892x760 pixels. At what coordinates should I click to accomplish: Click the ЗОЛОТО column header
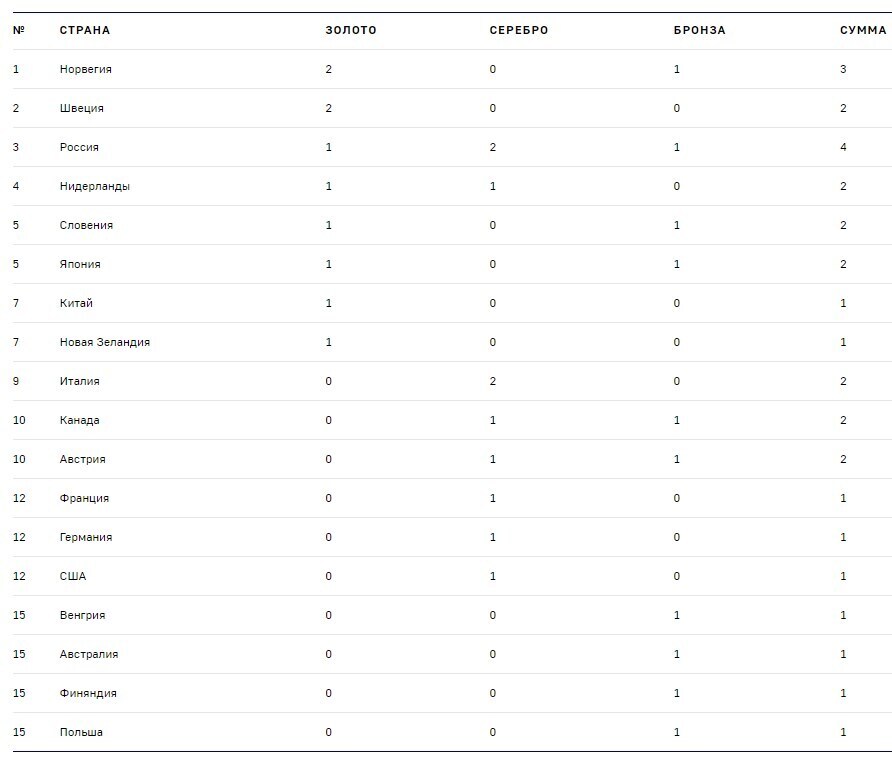[x=351, y=30]
